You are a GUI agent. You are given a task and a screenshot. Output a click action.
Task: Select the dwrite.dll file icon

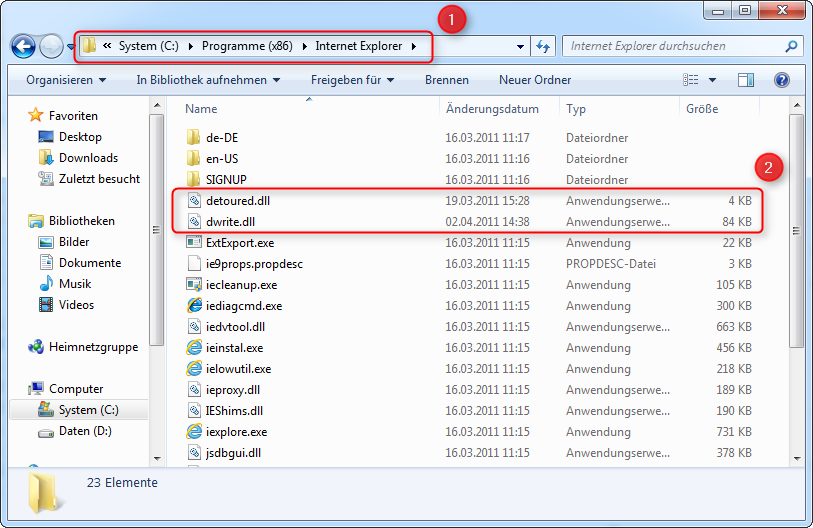(194, 221)
